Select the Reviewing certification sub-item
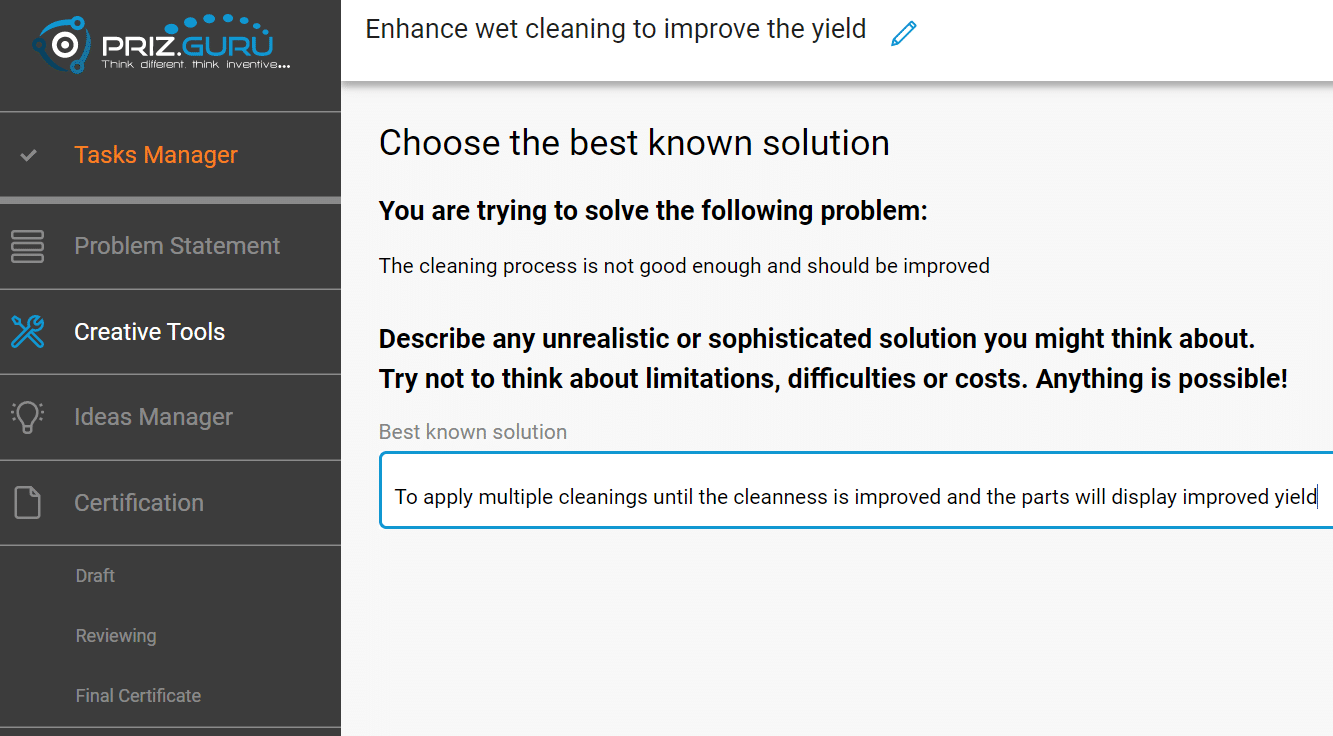The height and width of the screenshot is (736, 1333). point(116,636)
